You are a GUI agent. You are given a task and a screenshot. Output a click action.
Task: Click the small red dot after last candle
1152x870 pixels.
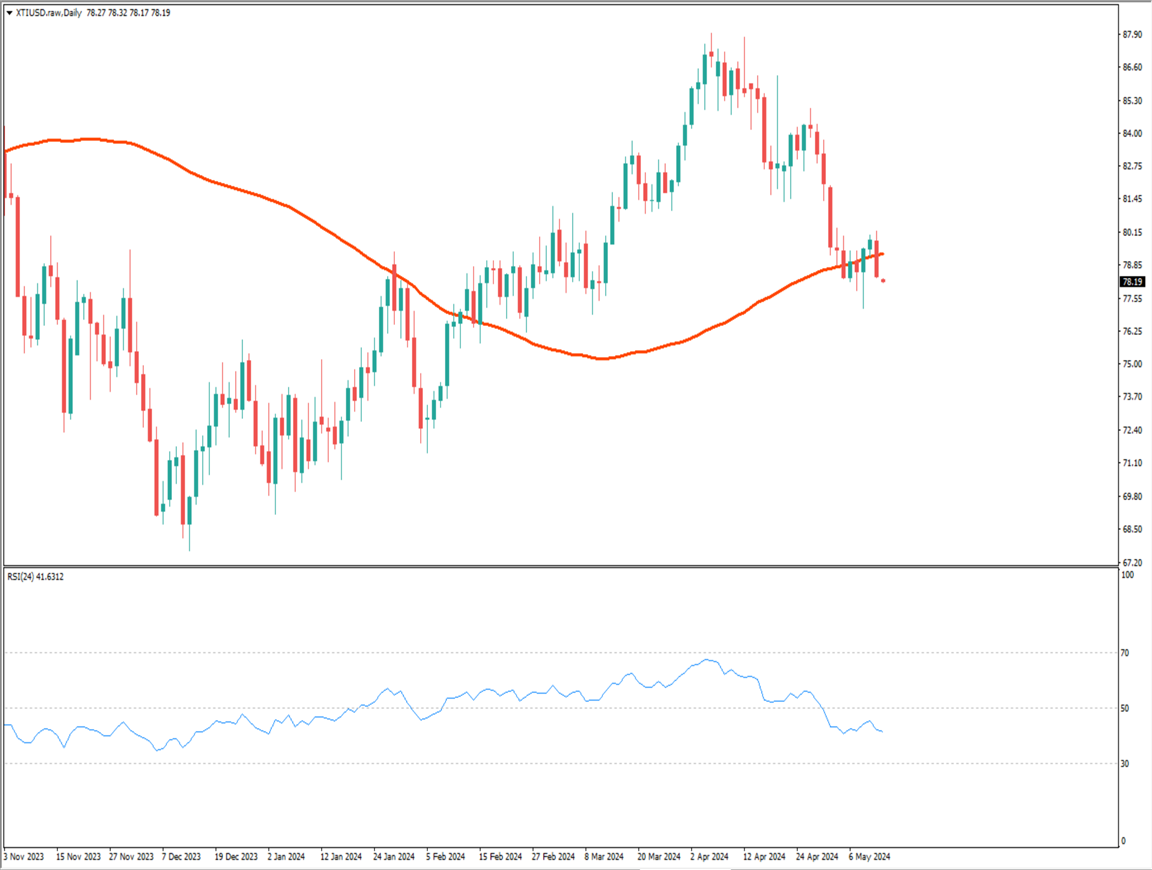point(883,281)
